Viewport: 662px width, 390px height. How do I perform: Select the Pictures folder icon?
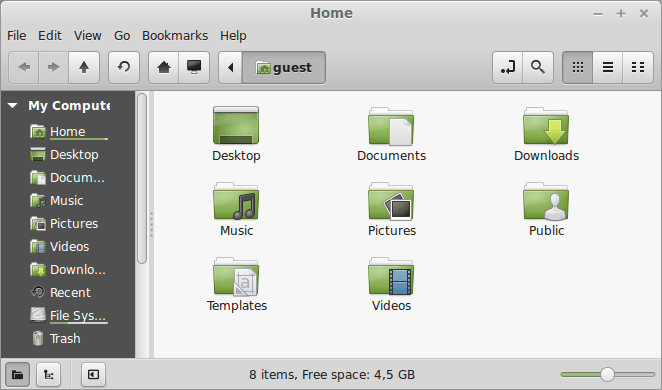[391, 201]
